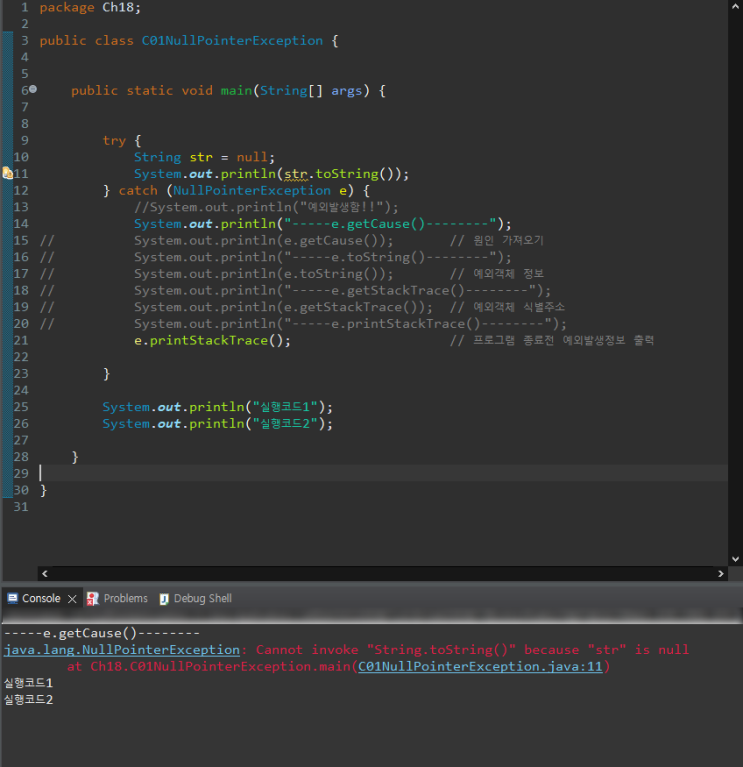Open the Debug Shell tab
The width and height of the screenshot is (743, 767).
pyautogui.click(x=196, y=598)
